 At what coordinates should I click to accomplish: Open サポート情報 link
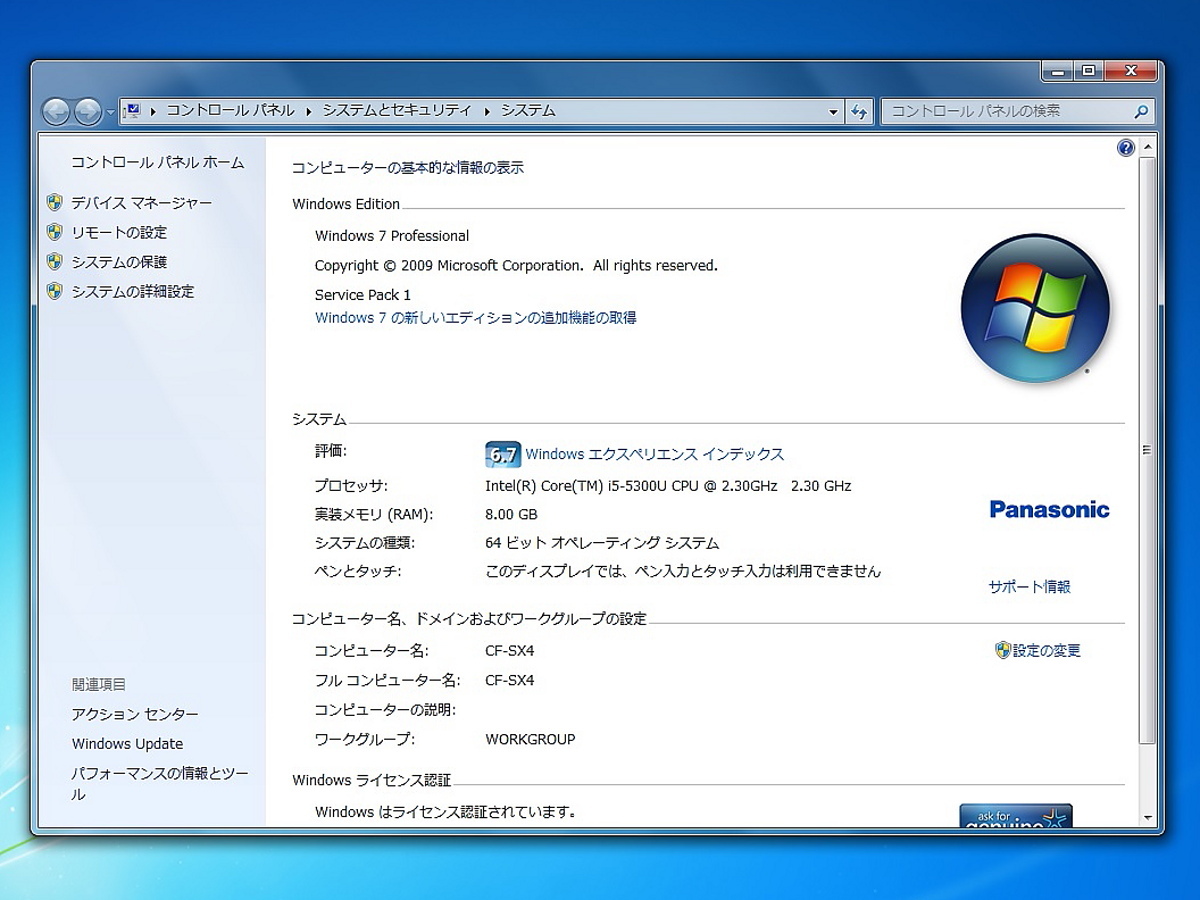coord(1029,587)
